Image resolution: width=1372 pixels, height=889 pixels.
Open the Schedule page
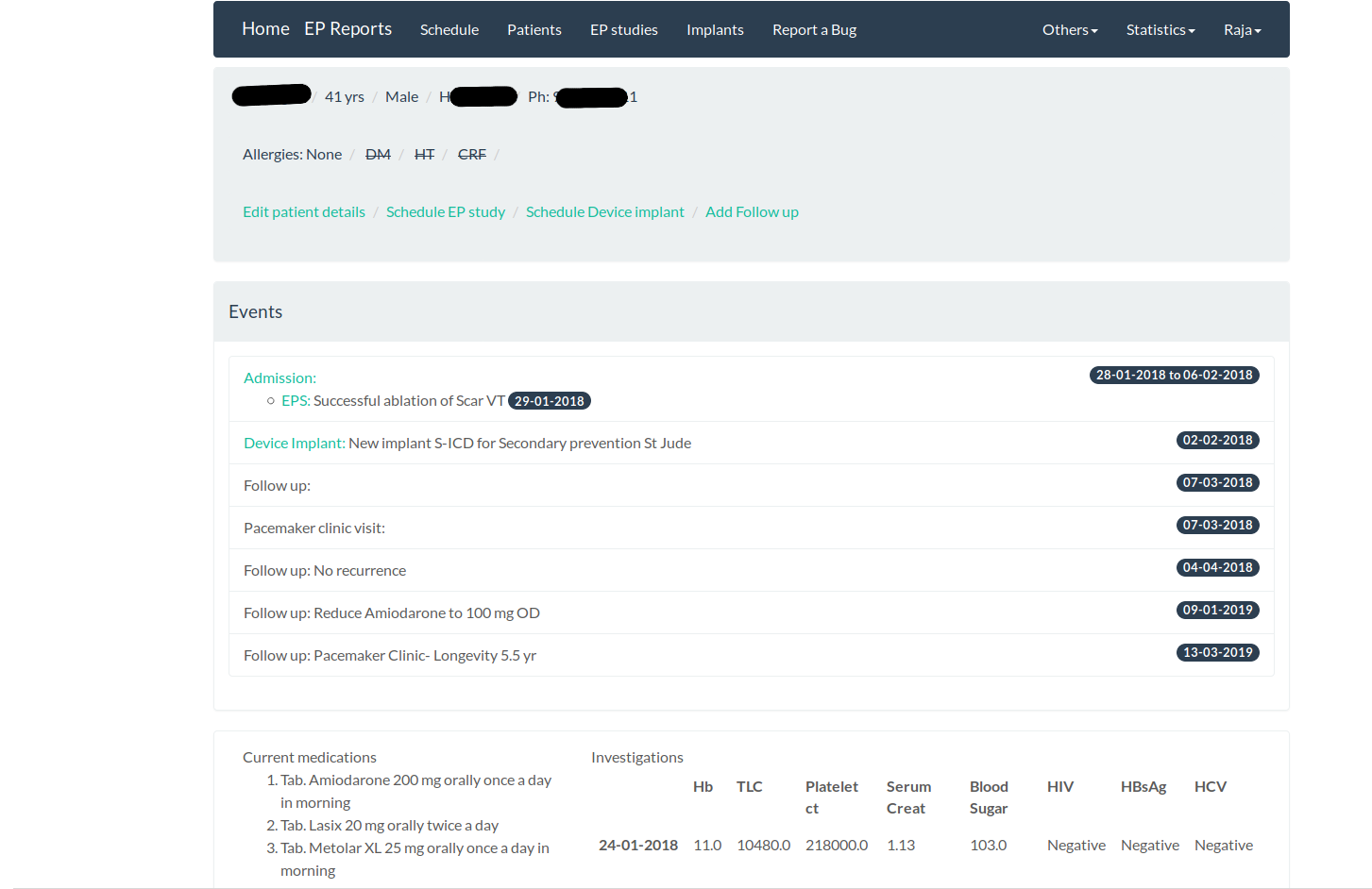click(449, 30)
